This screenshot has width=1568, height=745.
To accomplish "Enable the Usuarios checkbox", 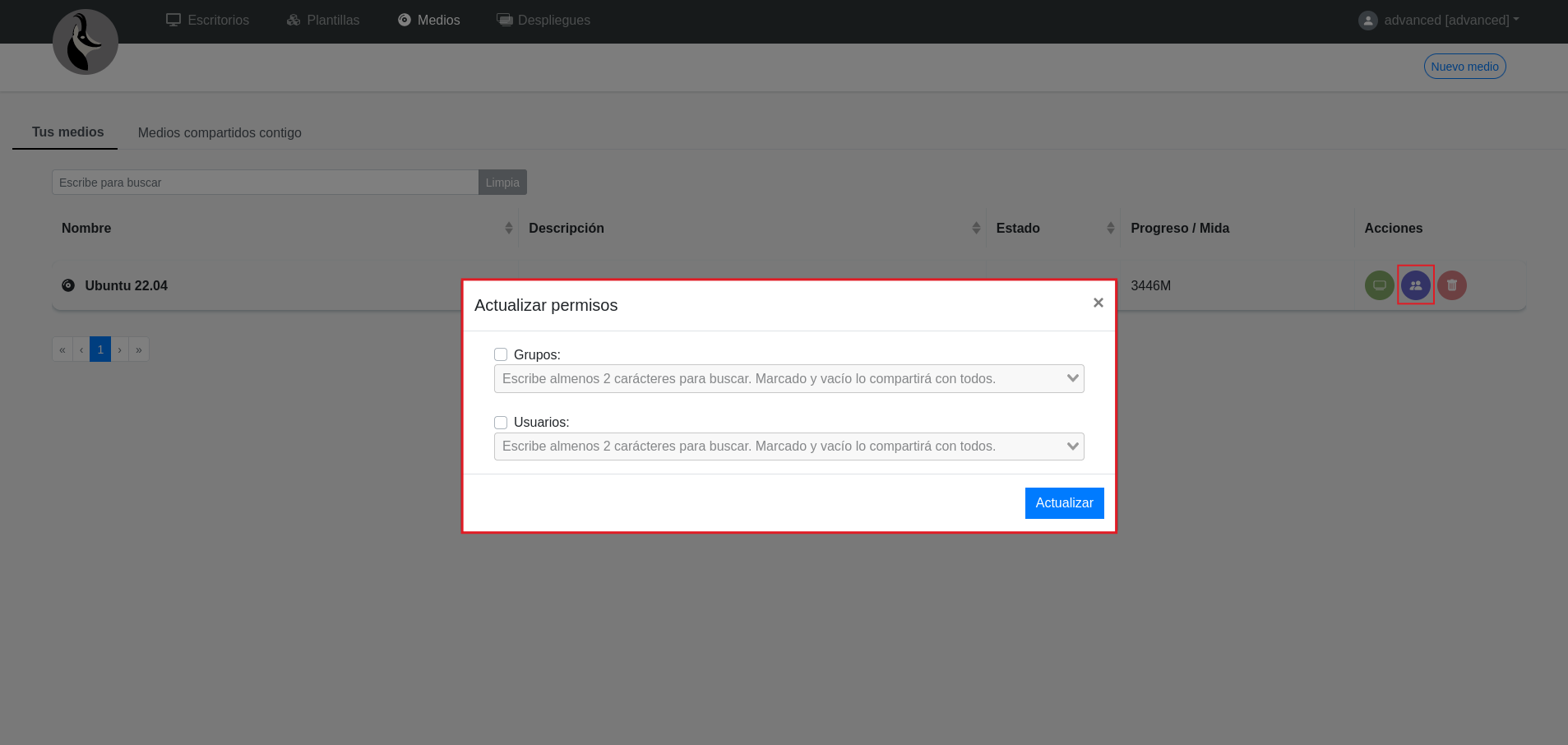I will pyautogui.click(x=501, y=422).
